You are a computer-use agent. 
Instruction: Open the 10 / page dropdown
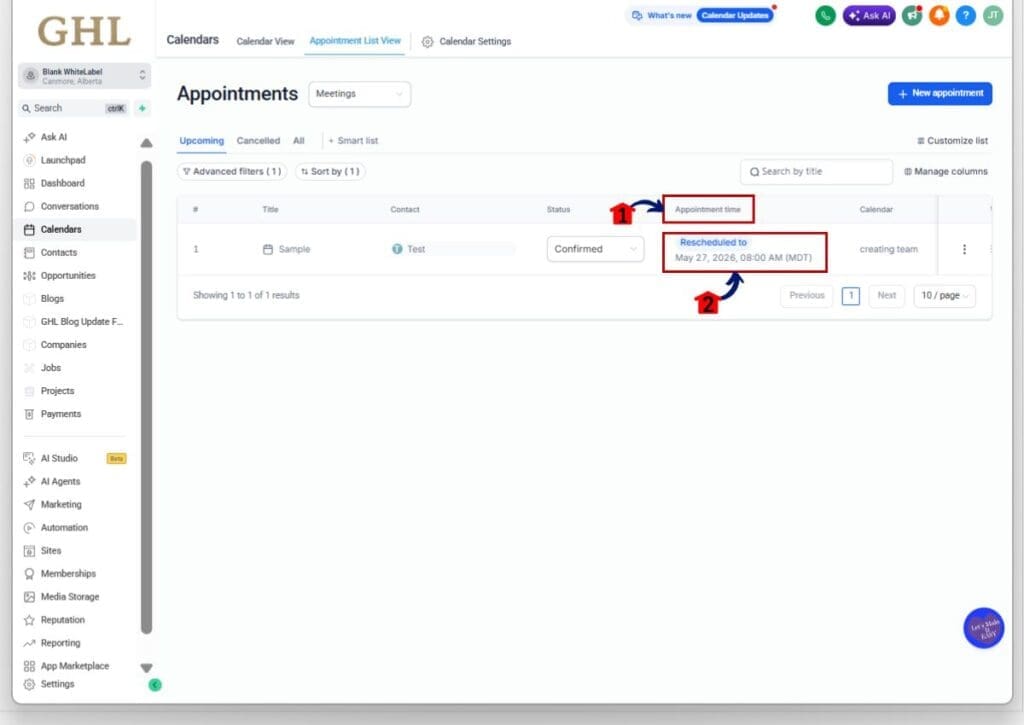point(944,295)
